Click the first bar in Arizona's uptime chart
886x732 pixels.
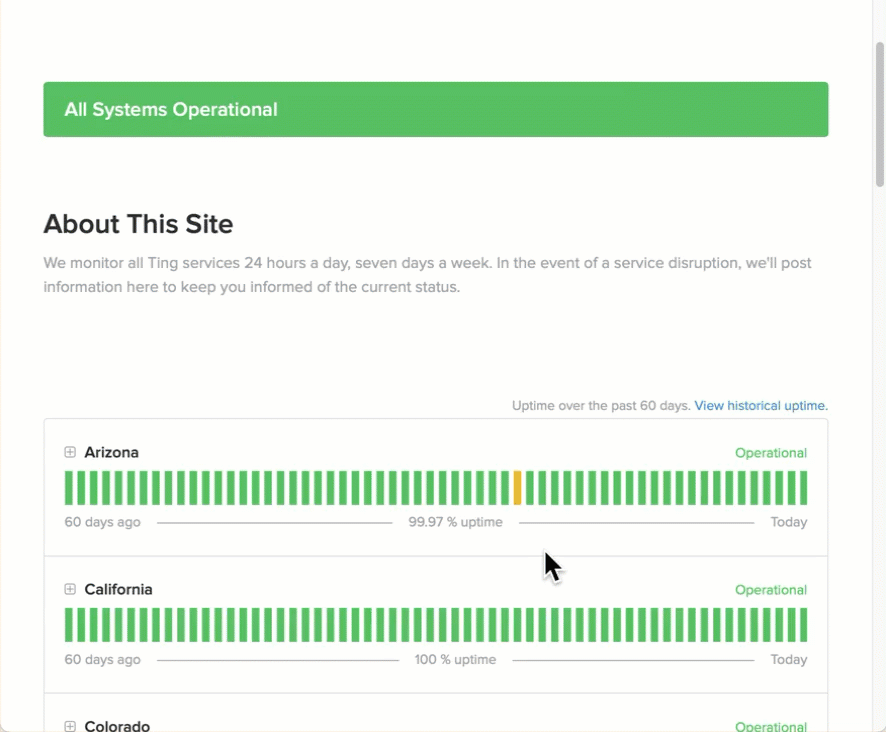[x=68, y=488]
